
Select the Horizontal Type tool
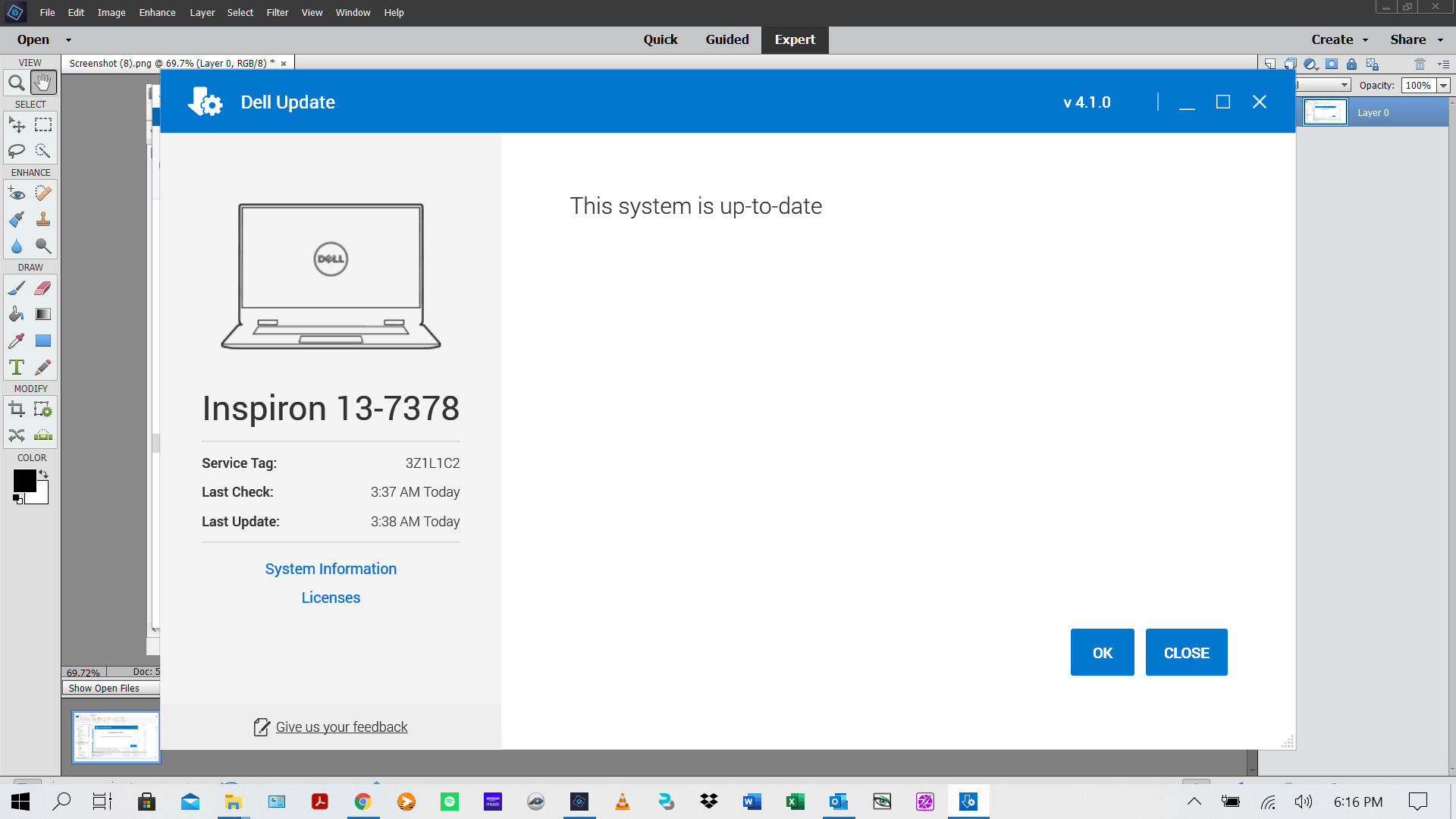click(16, 368)
